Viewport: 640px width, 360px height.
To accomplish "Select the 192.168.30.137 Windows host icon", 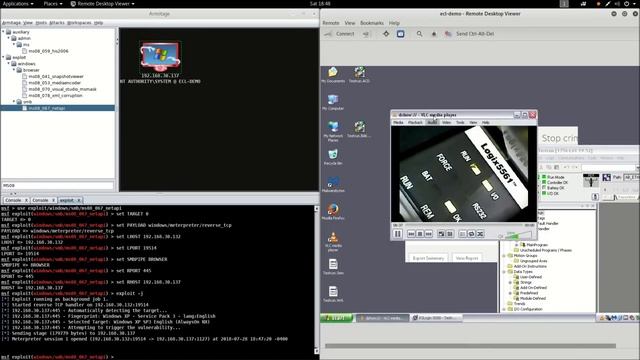I will click(x=160, y=57).
